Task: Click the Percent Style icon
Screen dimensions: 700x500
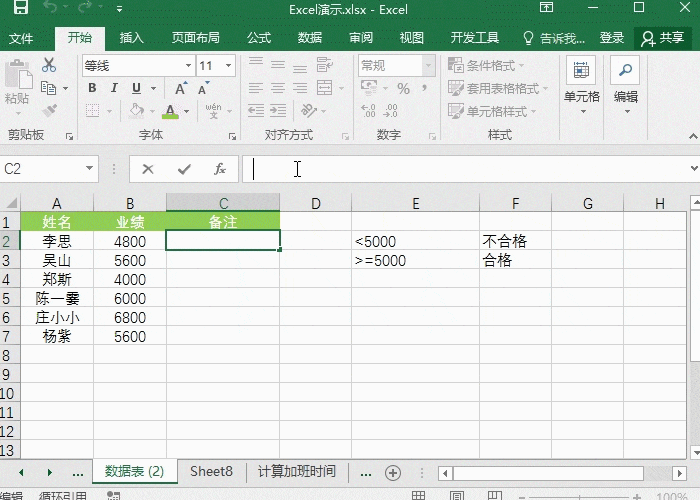Action: pos(404,88)
